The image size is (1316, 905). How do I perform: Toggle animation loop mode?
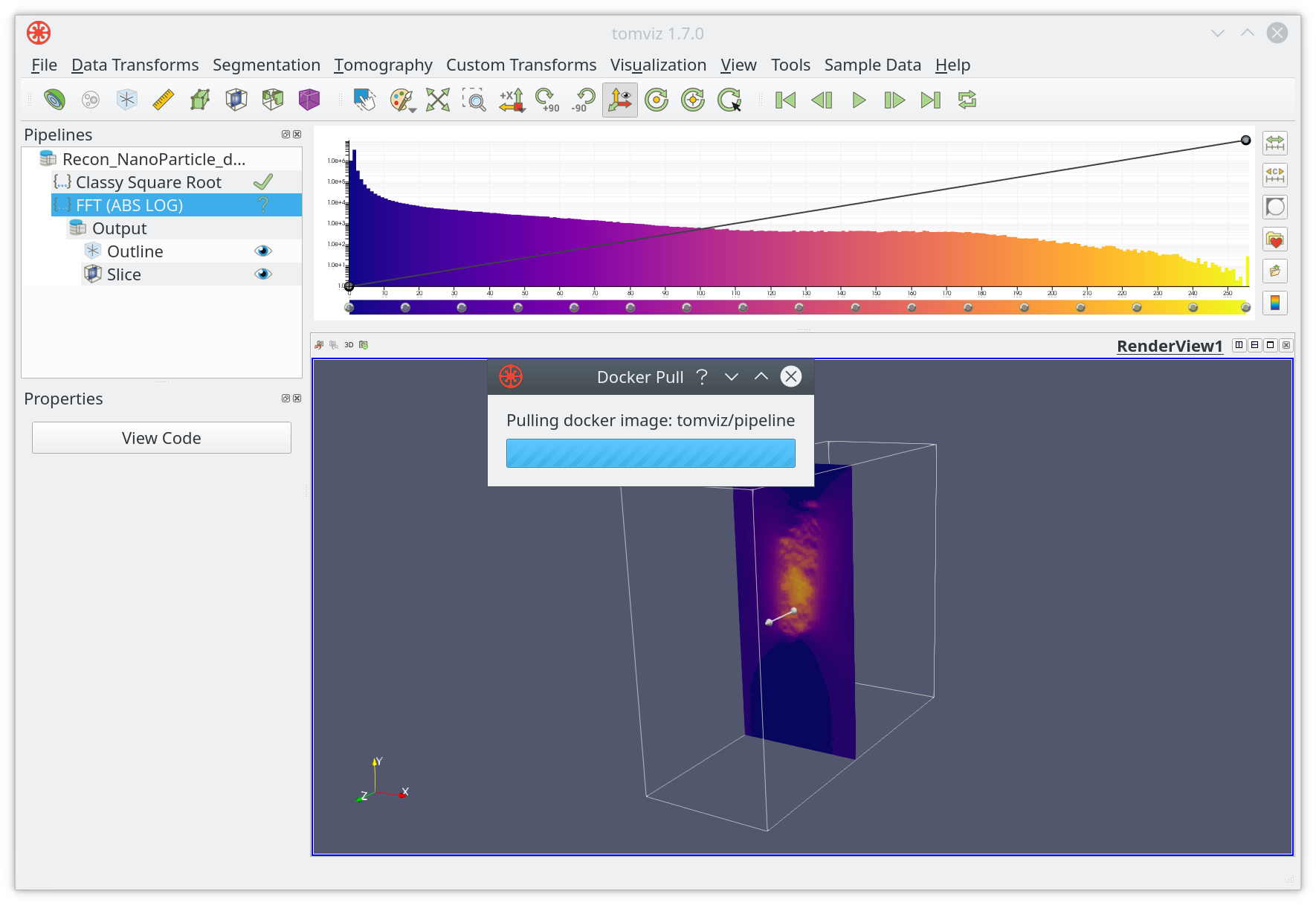(967, 100)
